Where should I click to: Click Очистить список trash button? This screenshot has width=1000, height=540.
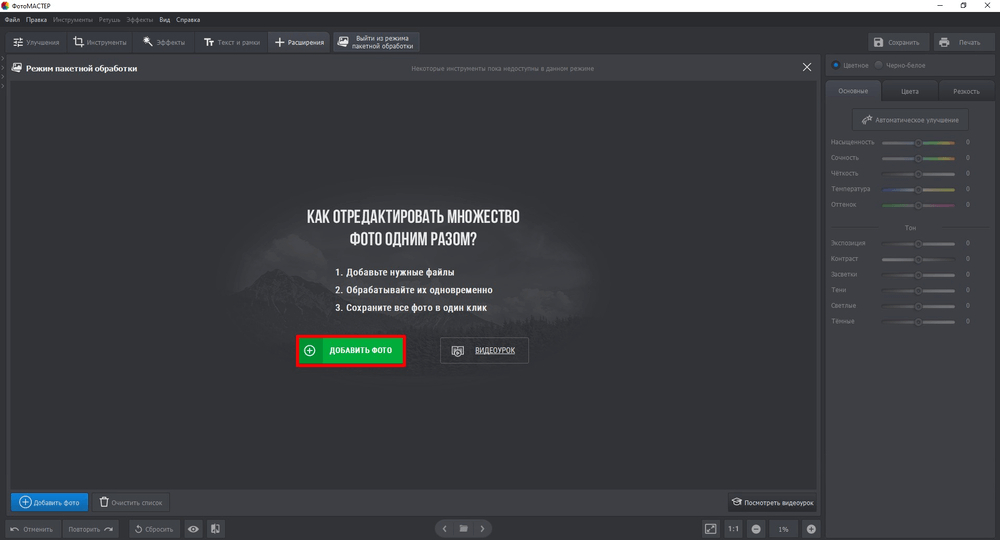tap(131, 502)
